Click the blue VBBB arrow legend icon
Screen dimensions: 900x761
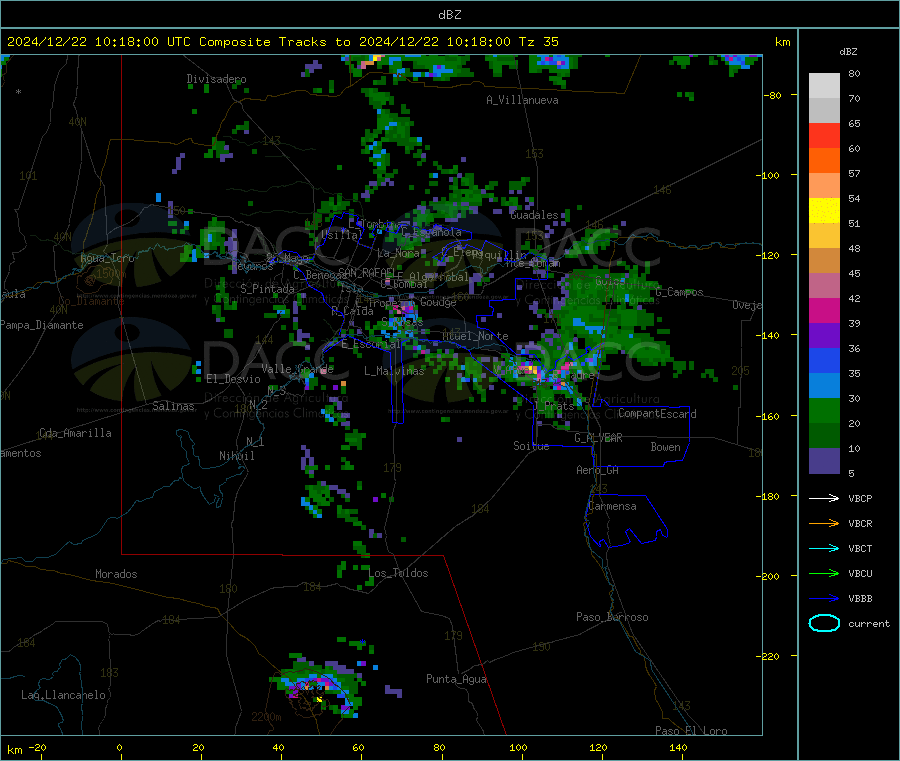[x=824, y=599]
